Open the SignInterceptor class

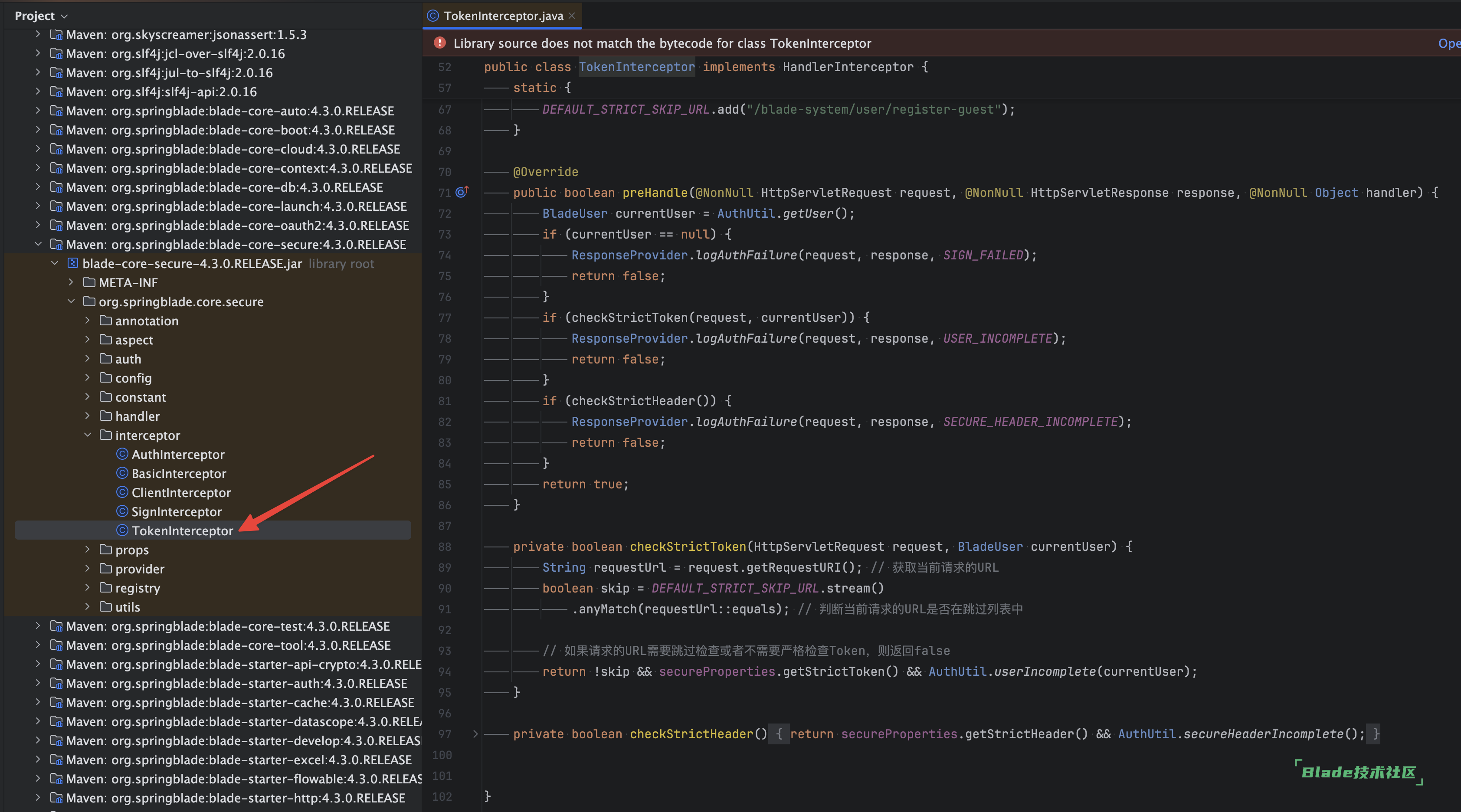(x=177, y=511)
